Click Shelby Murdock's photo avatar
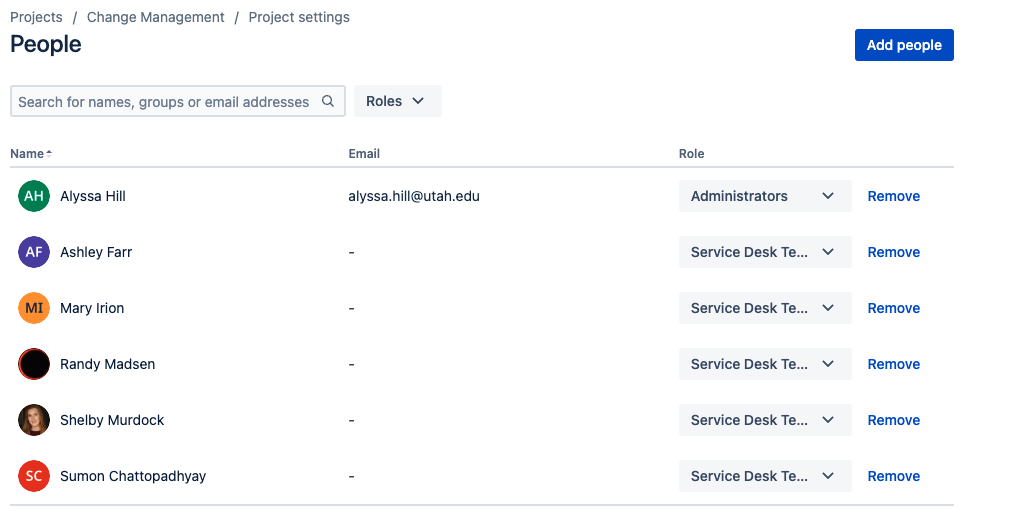Image resolution: width=1032 pixels, height=513 pixels. tap(34, 420)
